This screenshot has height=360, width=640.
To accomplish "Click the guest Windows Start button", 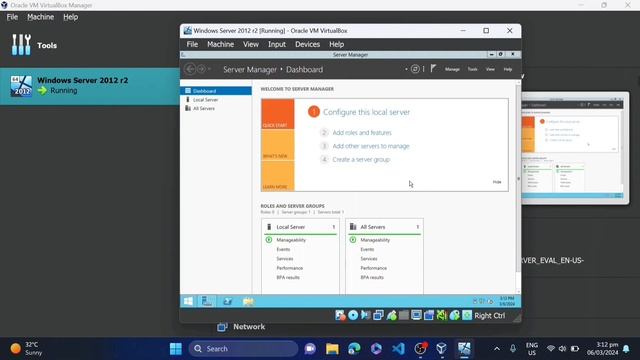I will tap(188, 302).
